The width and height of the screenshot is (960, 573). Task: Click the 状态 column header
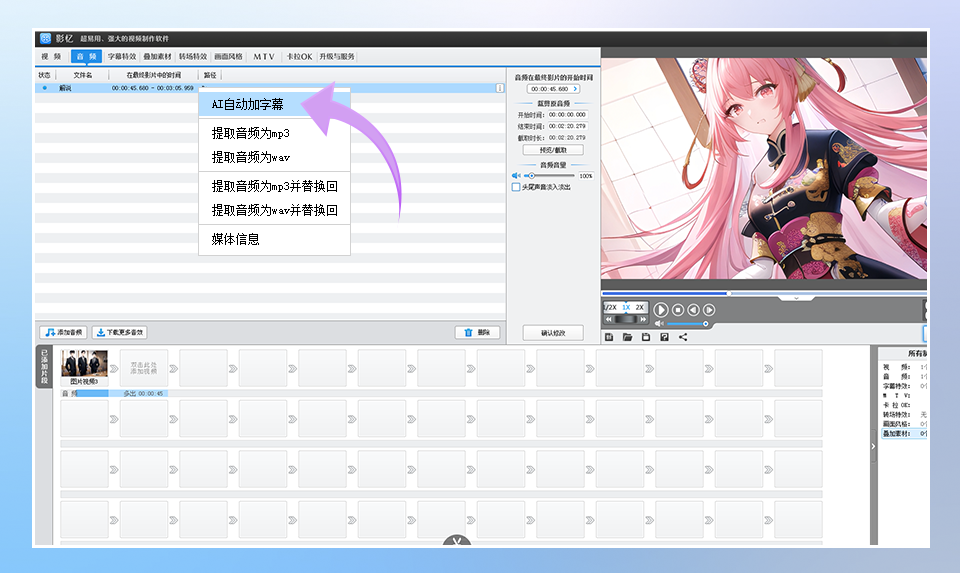[45, 75]
